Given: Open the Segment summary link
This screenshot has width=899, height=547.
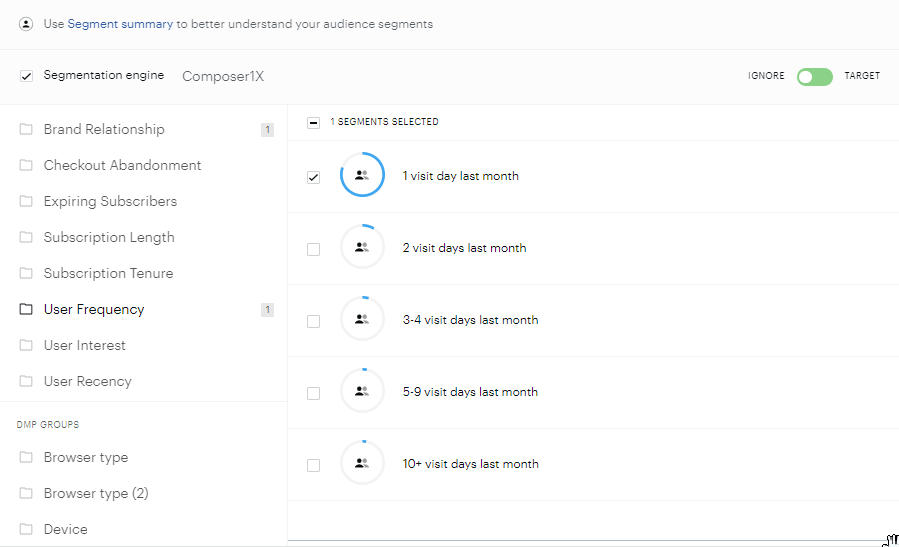Looking at the screenshot, I should 120,24.
